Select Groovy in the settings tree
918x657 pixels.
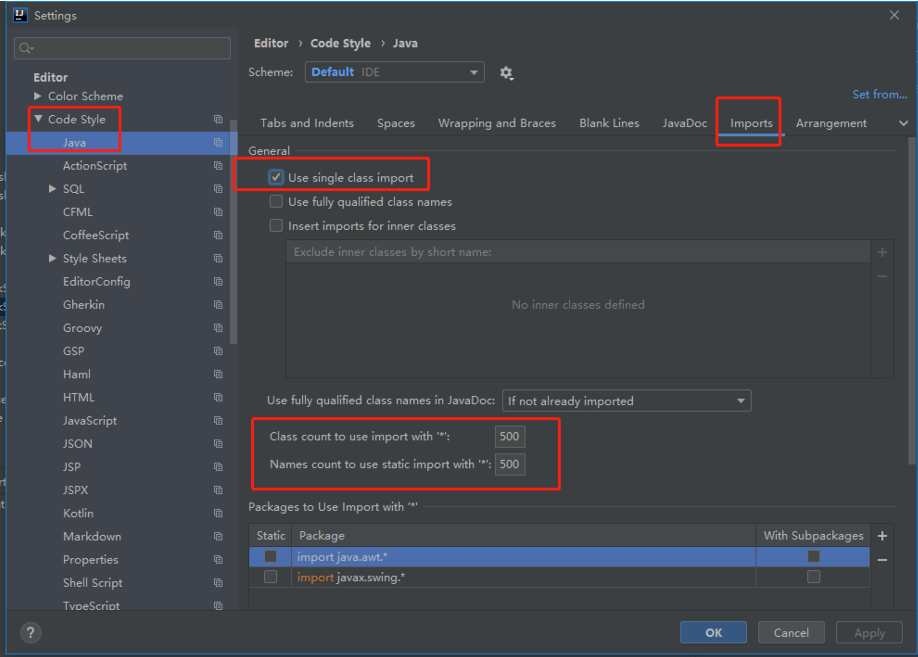point(82,328)
